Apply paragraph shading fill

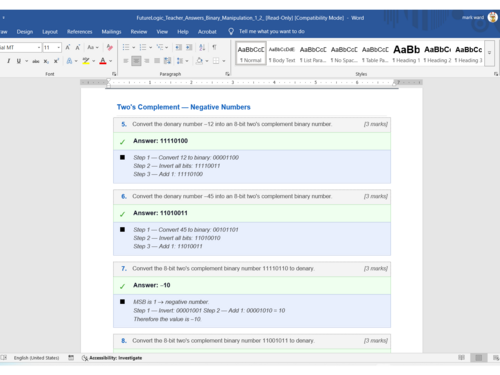click(199, 61)
